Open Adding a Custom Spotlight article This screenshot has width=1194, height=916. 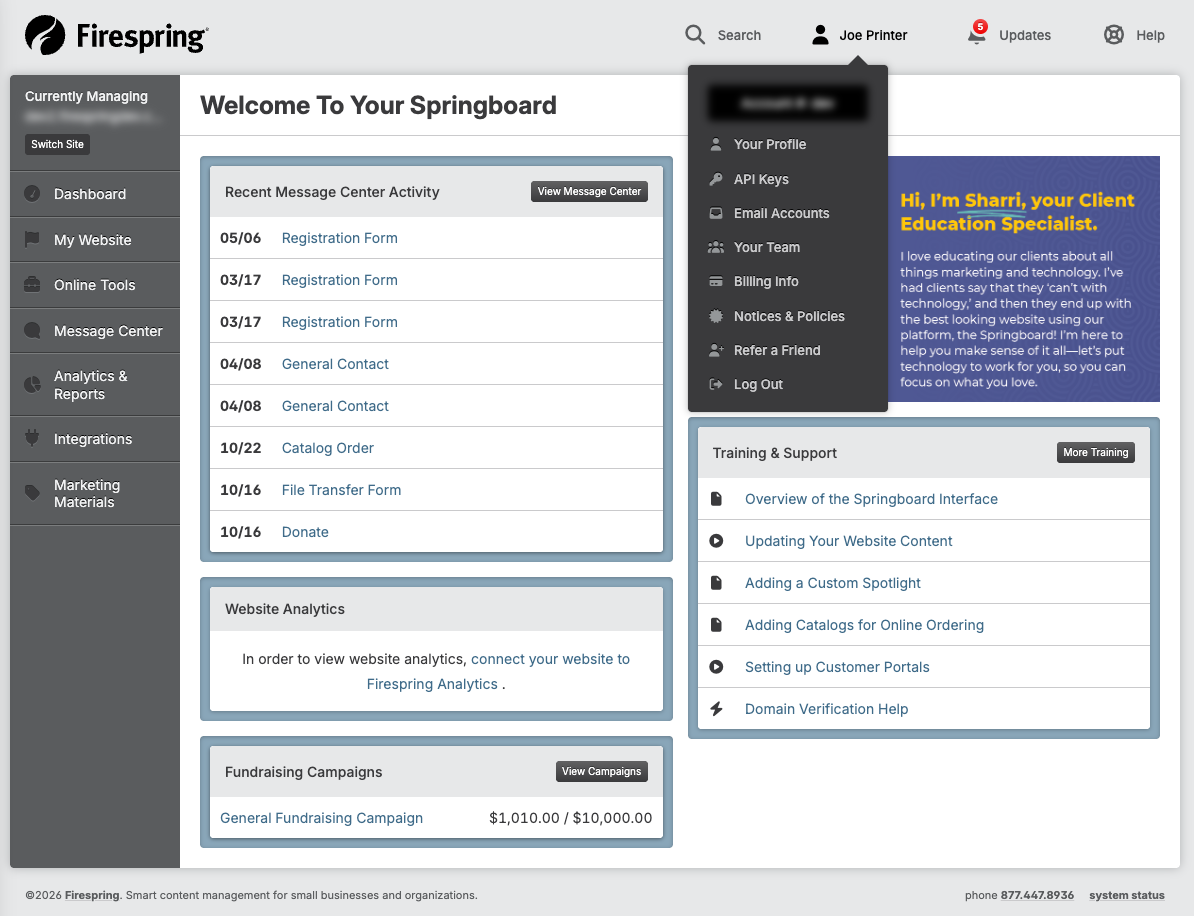click(x=832, y=582)
